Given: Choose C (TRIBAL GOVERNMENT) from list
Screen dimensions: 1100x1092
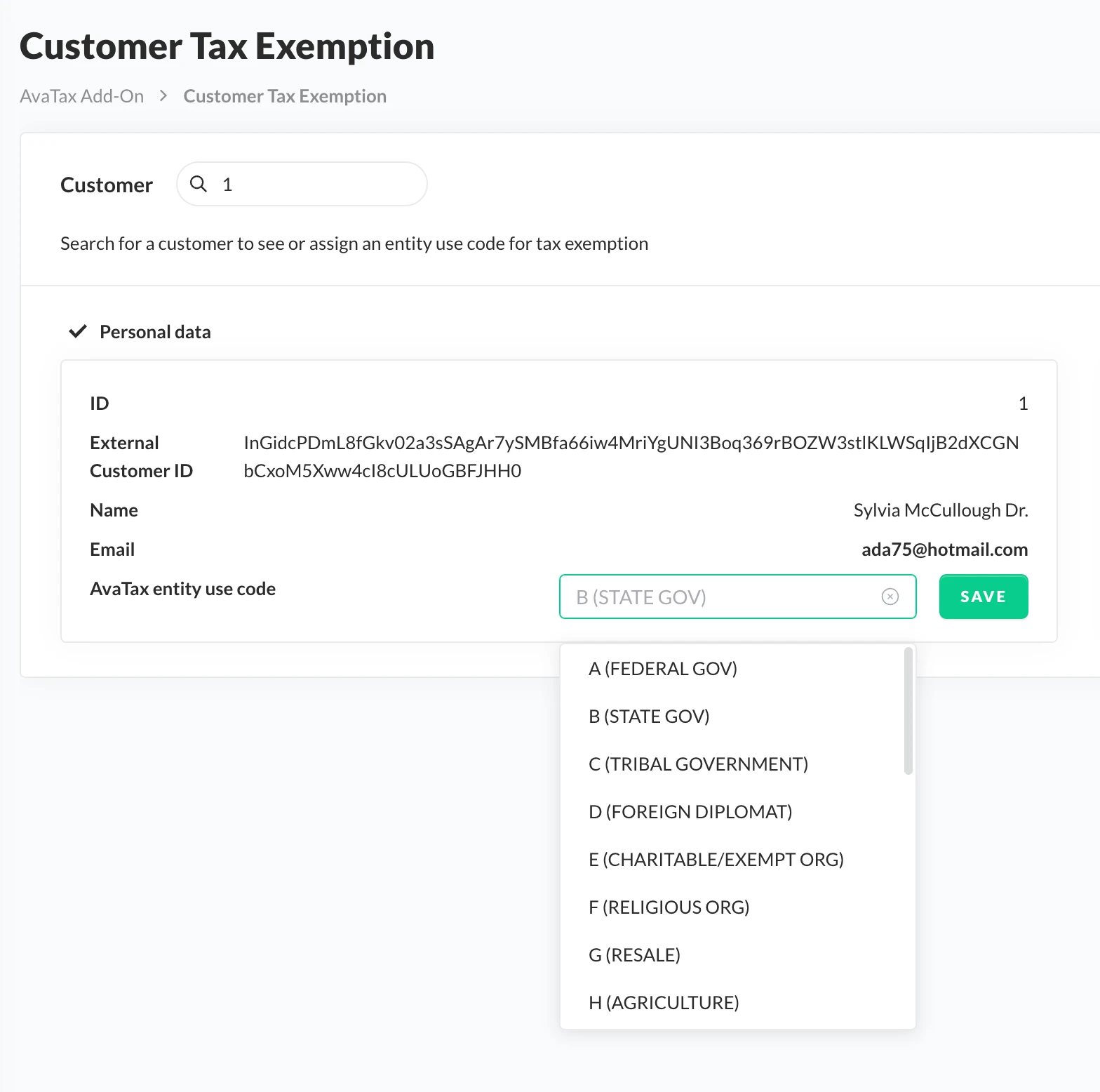Looking at the screenshot, I should (x=733, y=764).
